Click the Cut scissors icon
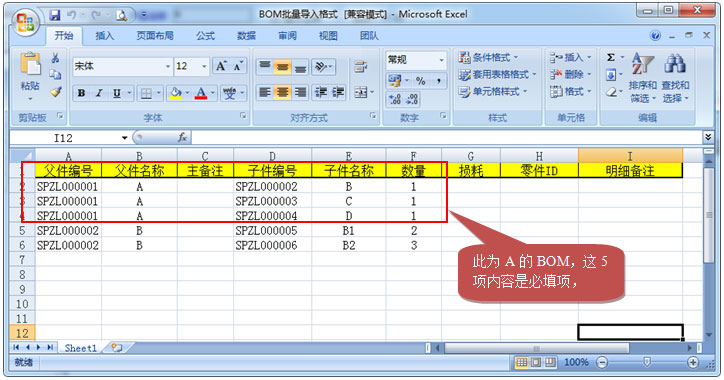Screen dimensions: 724x380 tap(55, 58)
